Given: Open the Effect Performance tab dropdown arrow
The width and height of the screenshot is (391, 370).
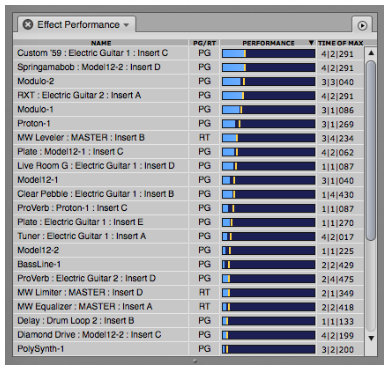Looking at the screenshot, I should (126, 25).
